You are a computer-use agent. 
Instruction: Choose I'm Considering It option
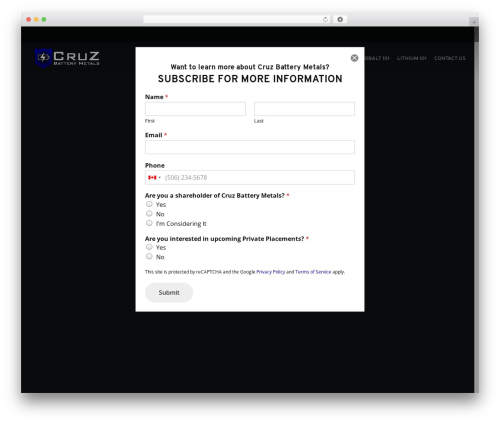tap(149, 223)
